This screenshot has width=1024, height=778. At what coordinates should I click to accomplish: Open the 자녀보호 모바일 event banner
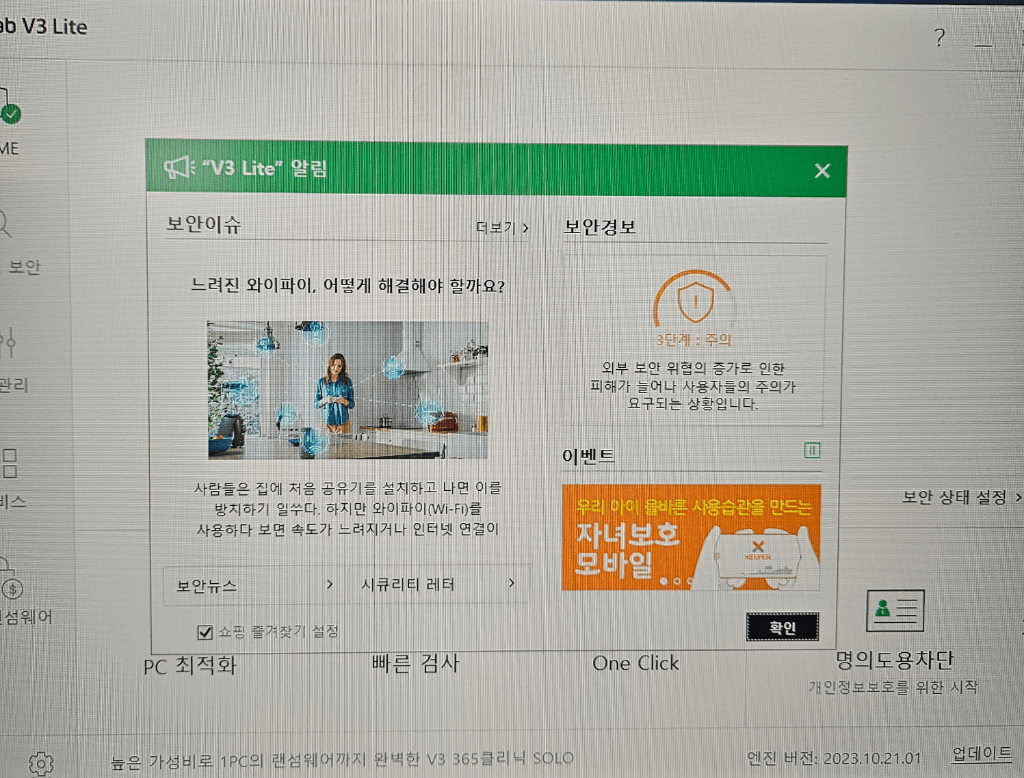coord(690,538)
